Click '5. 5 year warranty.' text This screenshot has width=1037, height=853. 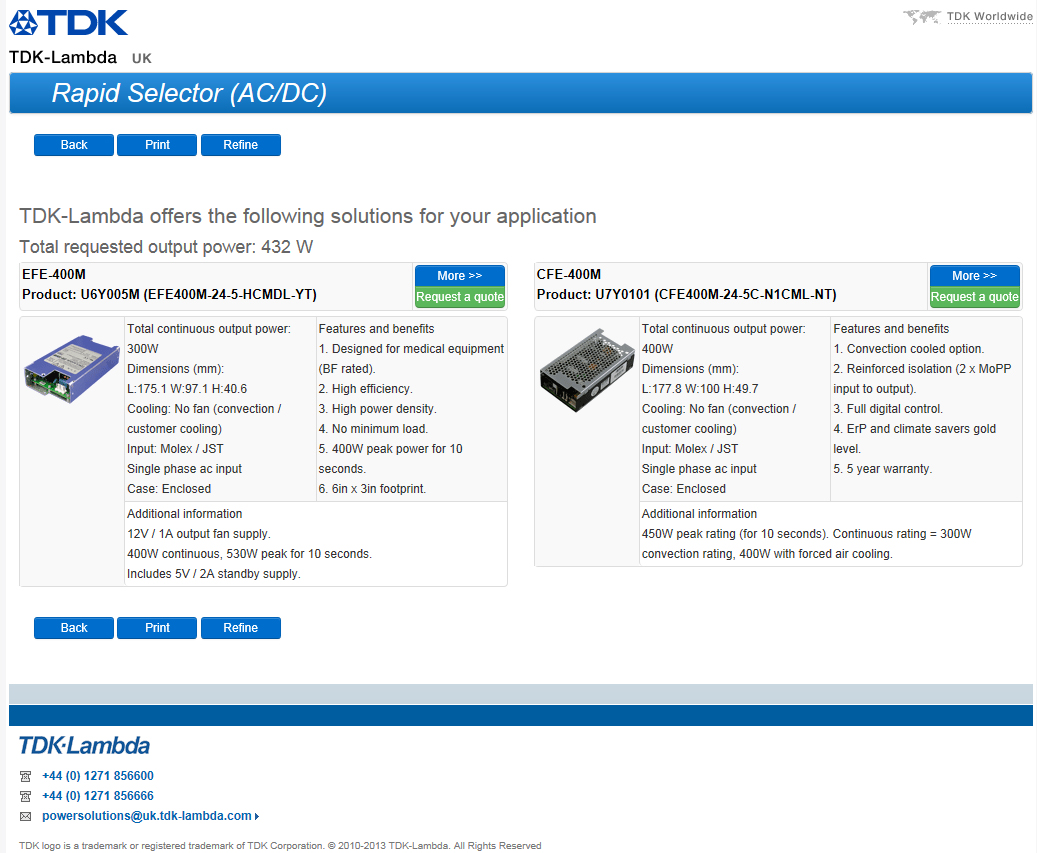coord(883,469)
